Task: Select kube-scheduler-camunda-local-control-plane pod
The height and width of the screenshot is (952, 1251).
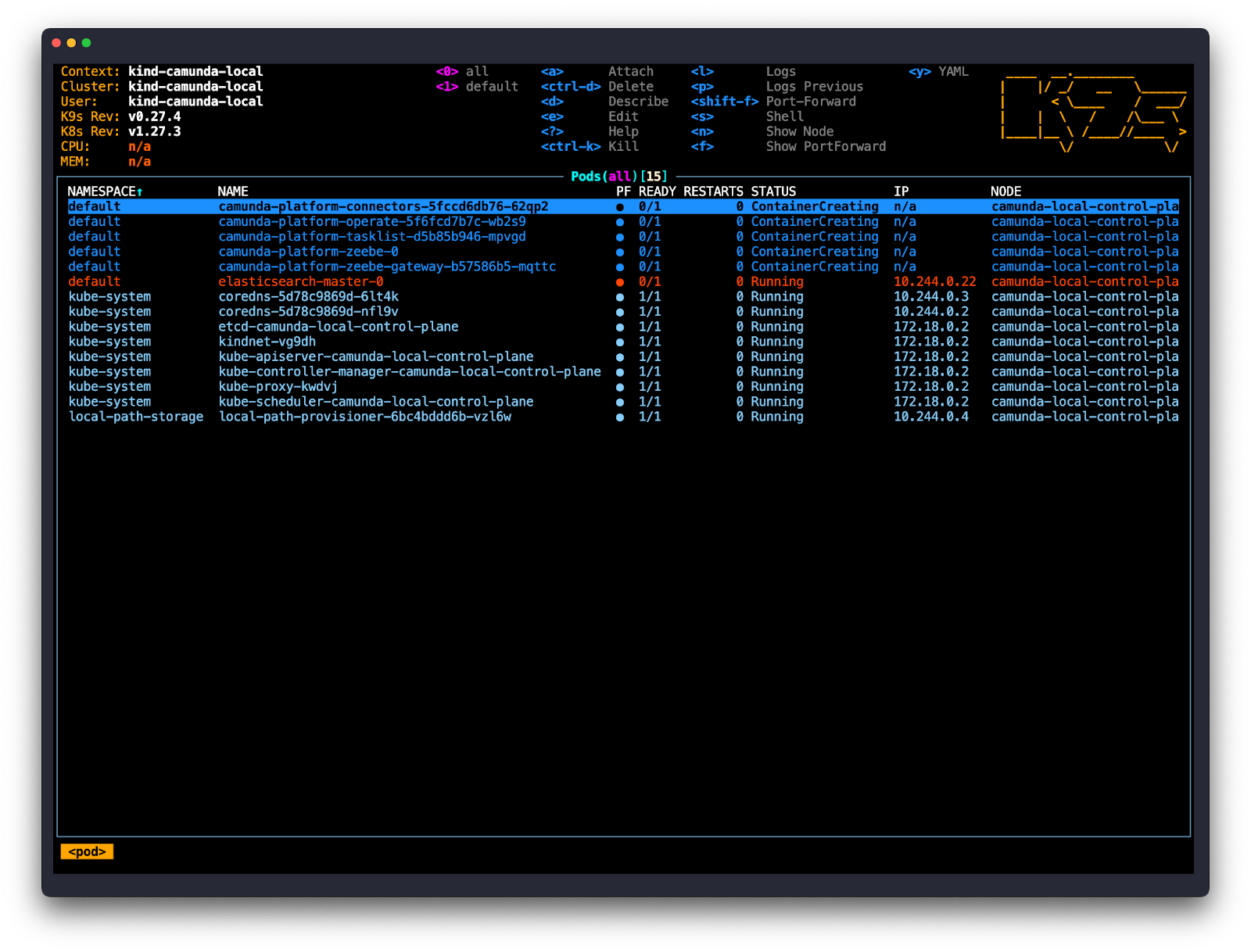Action: tap(376, 402)
